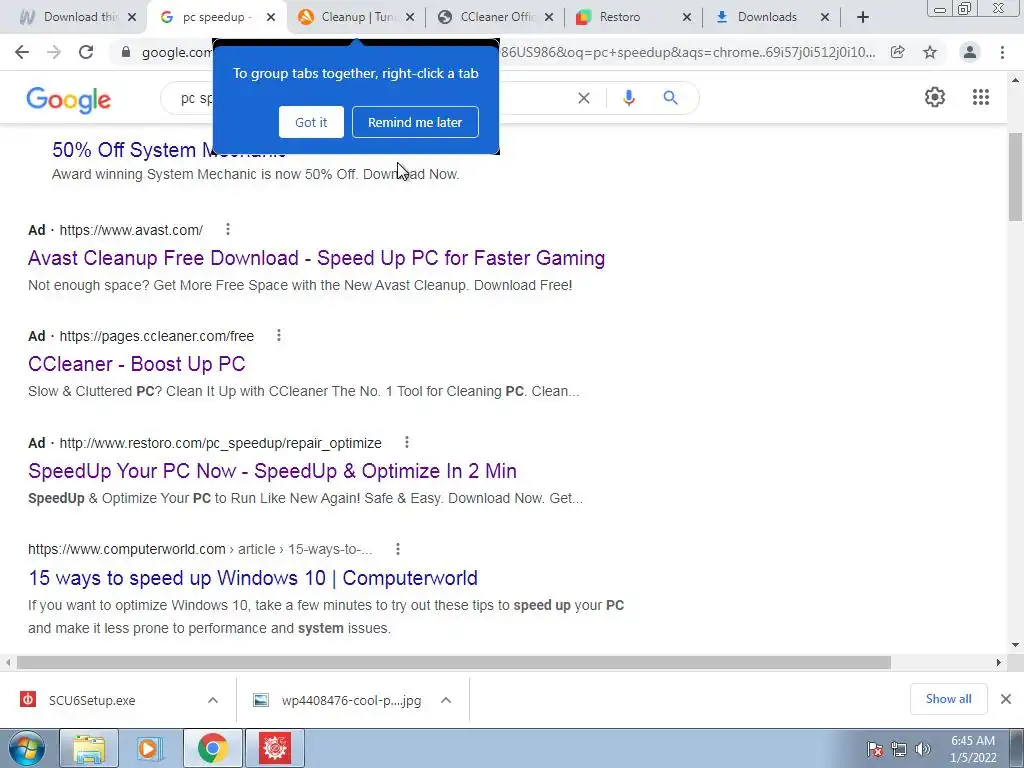Screen dimensions: 1024x768
Task: Open the Chrome profile avatar
Action: coord(970,52)
